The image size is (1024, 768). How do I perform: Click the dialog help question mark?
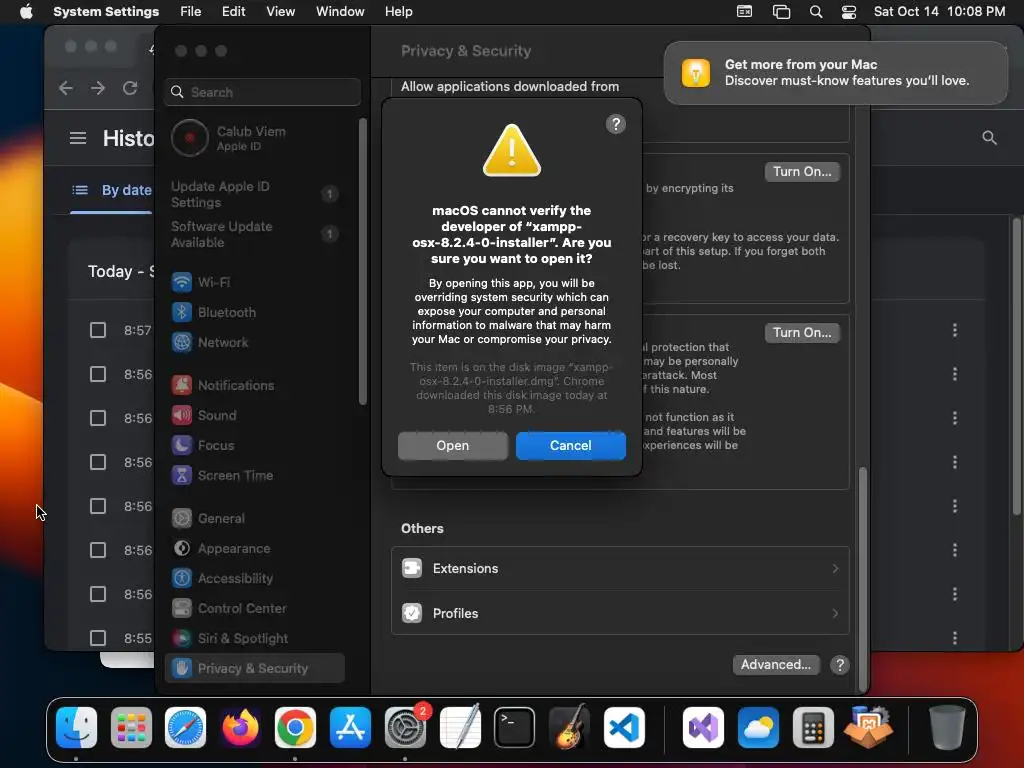(615, 124)
